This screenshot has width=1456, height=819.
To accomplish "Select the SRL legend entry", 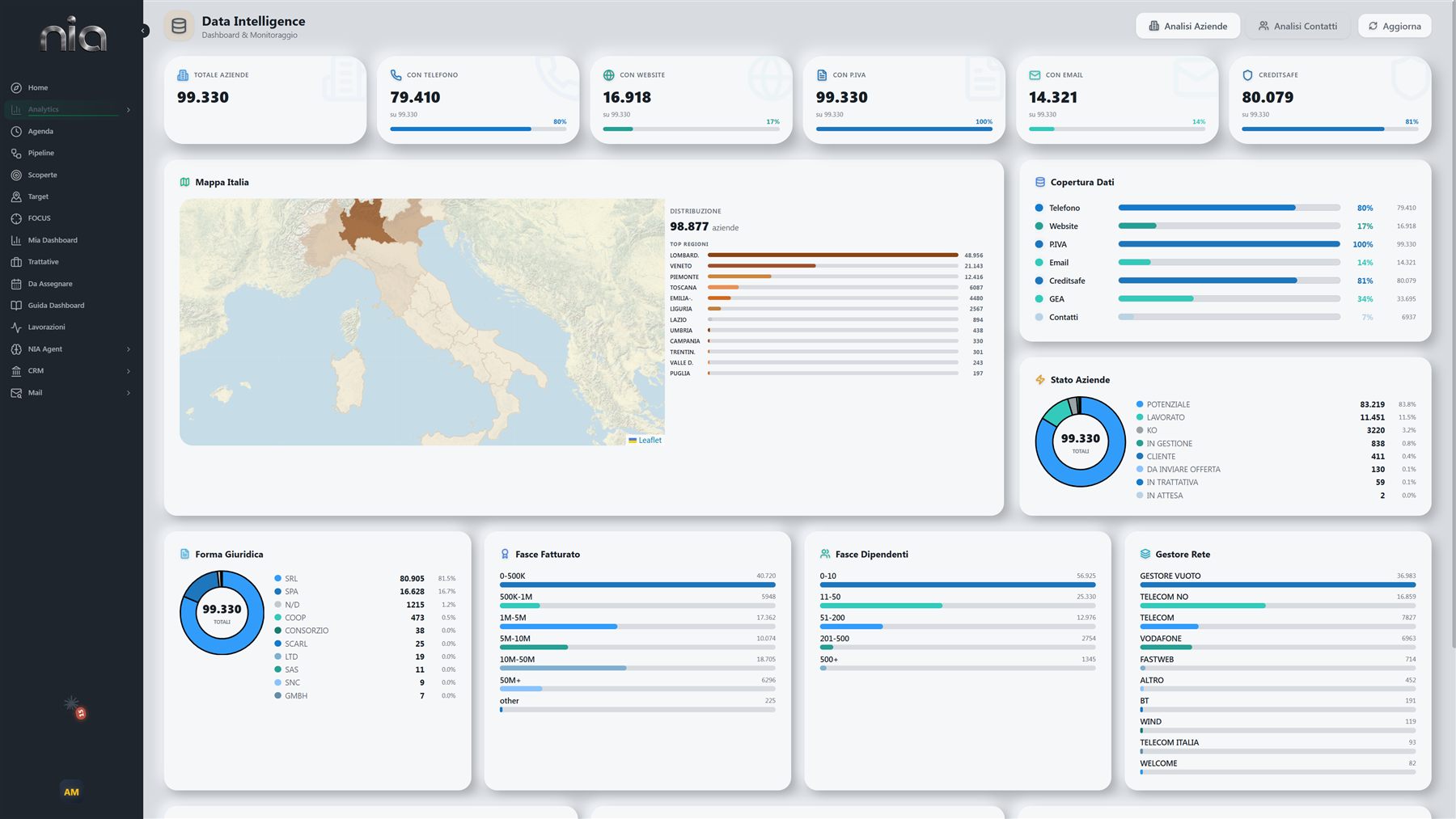I will [x=365, y=579].
